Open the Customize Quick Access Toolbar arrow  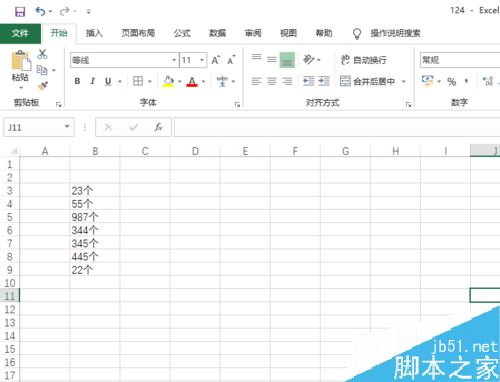click(88, 12)
